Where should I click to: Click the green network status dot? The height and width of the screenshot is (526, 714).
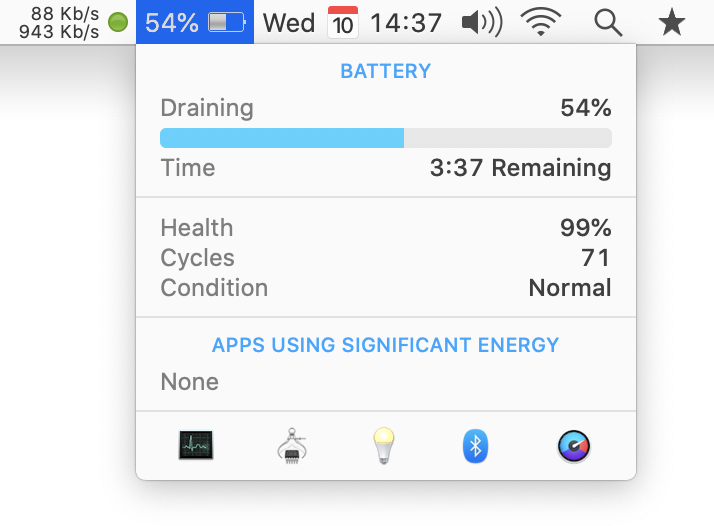[x=118, y=22]
